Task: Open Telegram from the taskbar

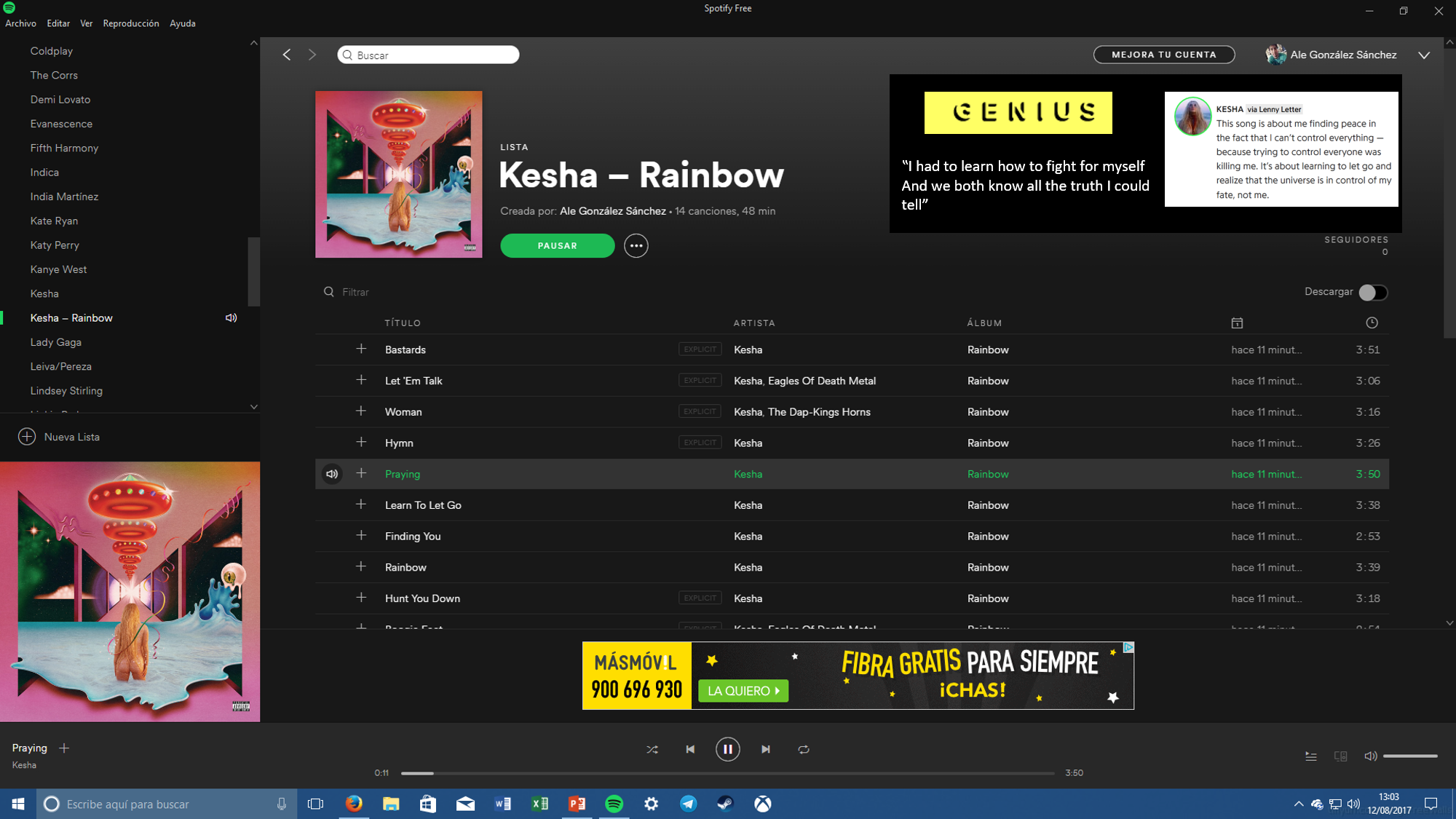Action: [x=688, y=804]
